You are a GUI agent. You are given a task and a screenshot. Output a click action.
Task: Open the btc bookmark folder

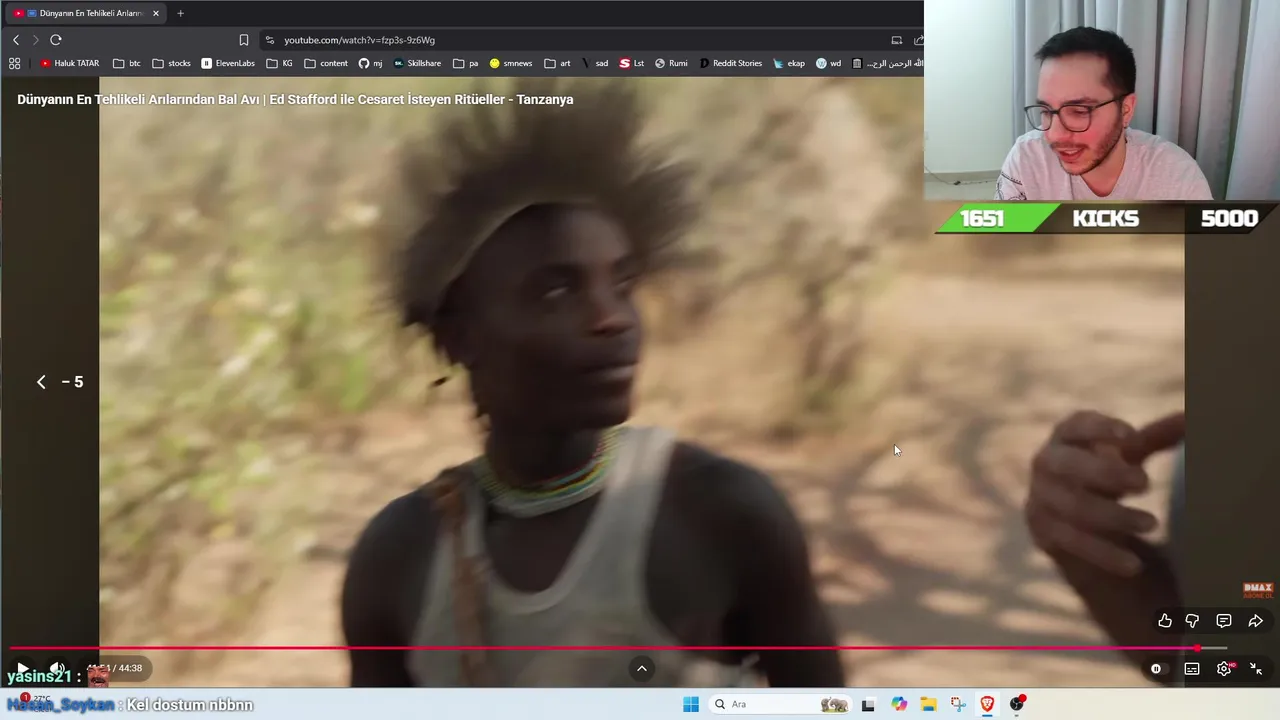(x=127, y=63)
